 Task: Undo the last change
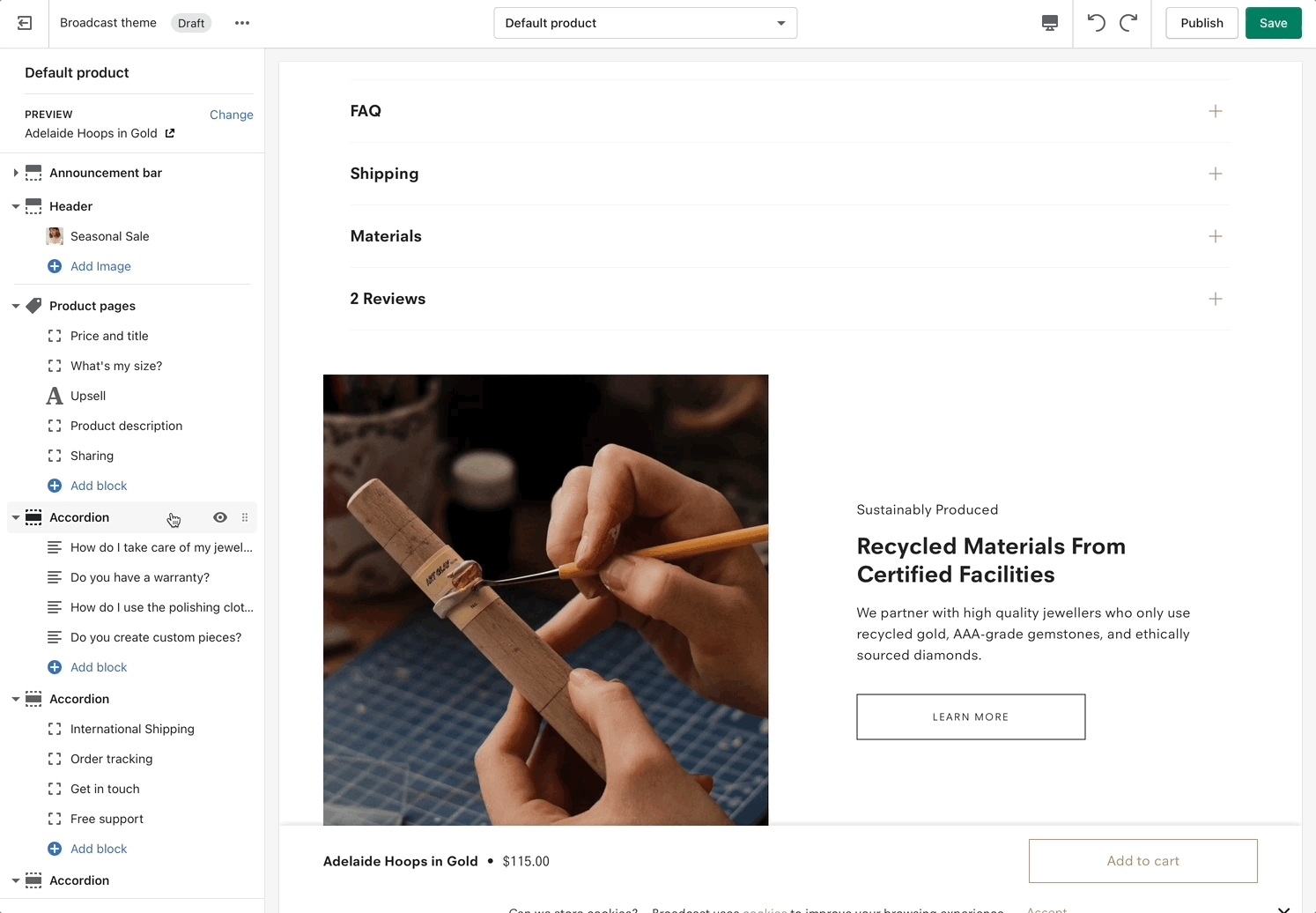(x=1096, y=23)
